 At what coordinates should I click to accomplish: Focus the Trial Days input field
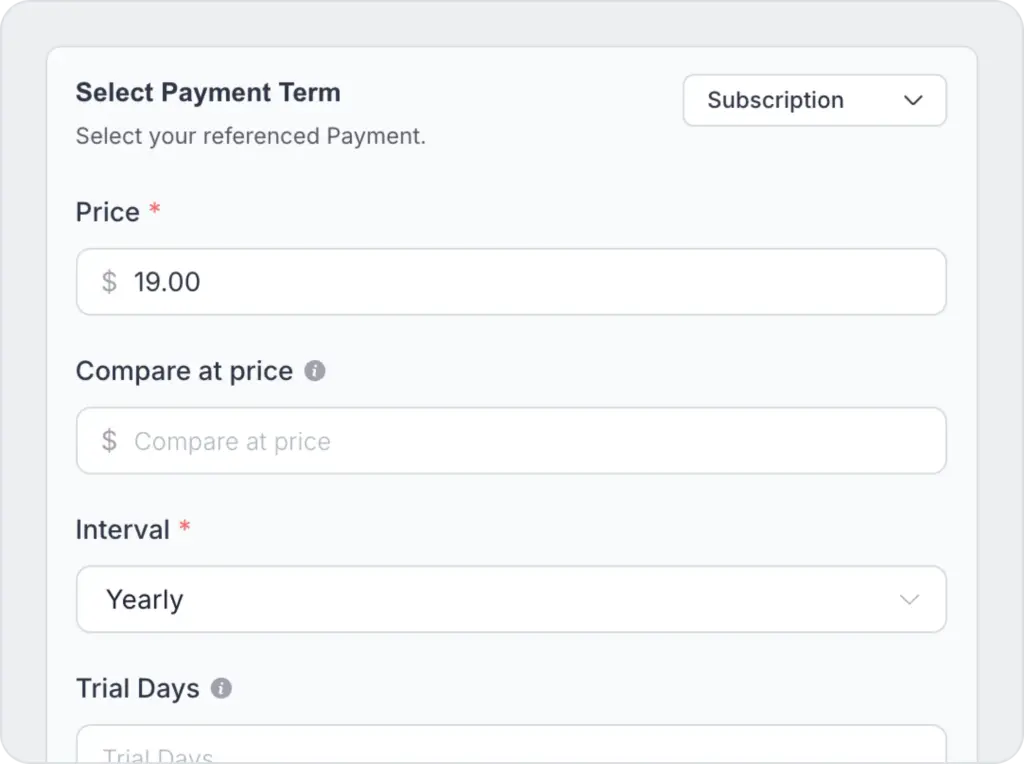click(510, 748)
